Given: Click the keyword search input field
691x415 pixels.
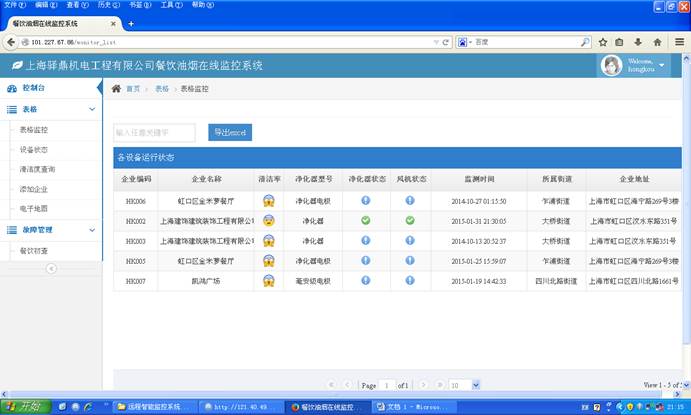Looking at the screenshot, I should tap(154, 132).
